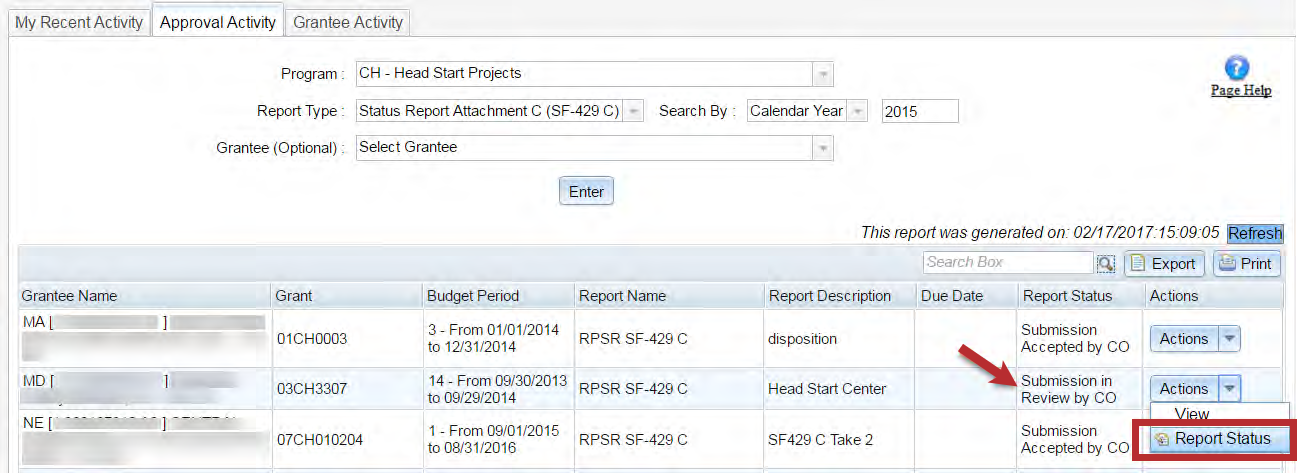Select the Approval Activity tab

tap(217, 22)
